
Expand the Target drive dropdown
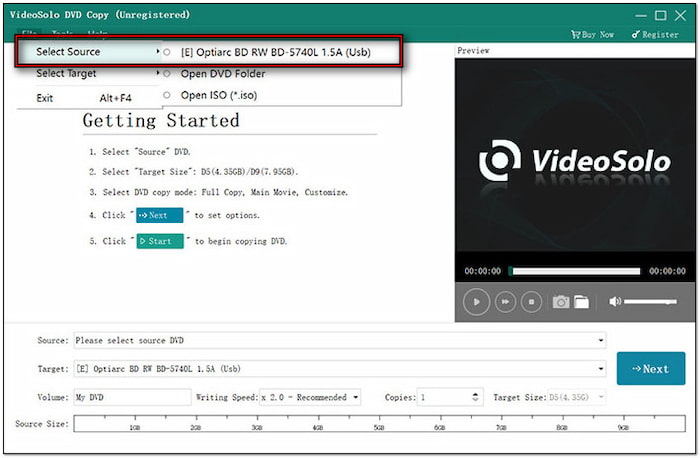pos(600,368)
